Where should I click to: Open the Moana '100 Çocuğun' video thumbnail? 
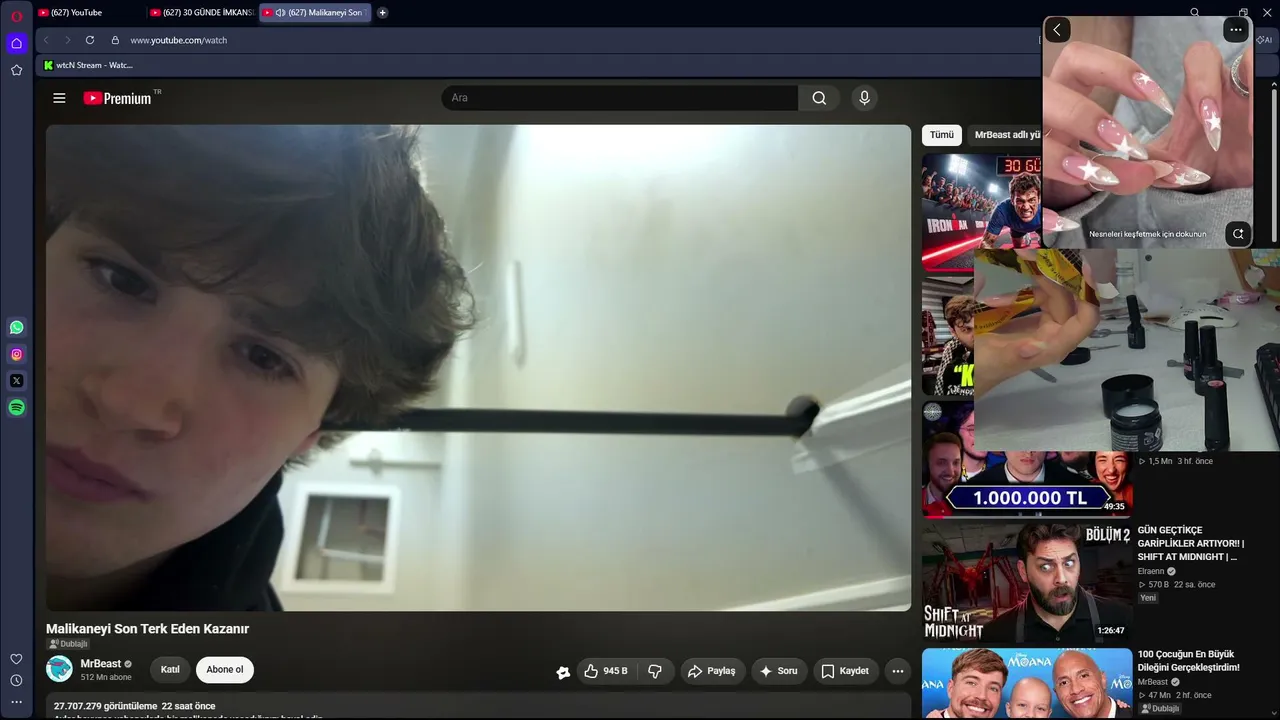point(1027,684)
